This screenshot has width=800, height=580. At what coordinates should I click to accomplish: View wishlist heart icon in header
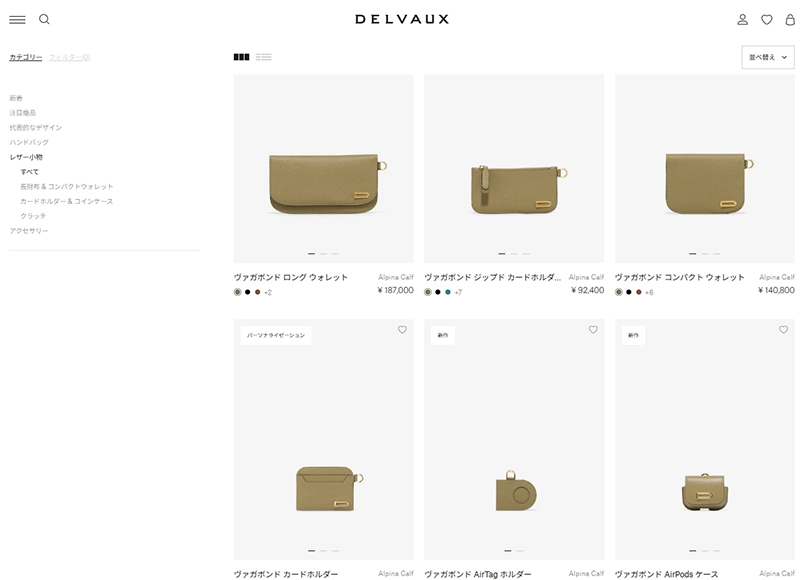pos(766,19)
